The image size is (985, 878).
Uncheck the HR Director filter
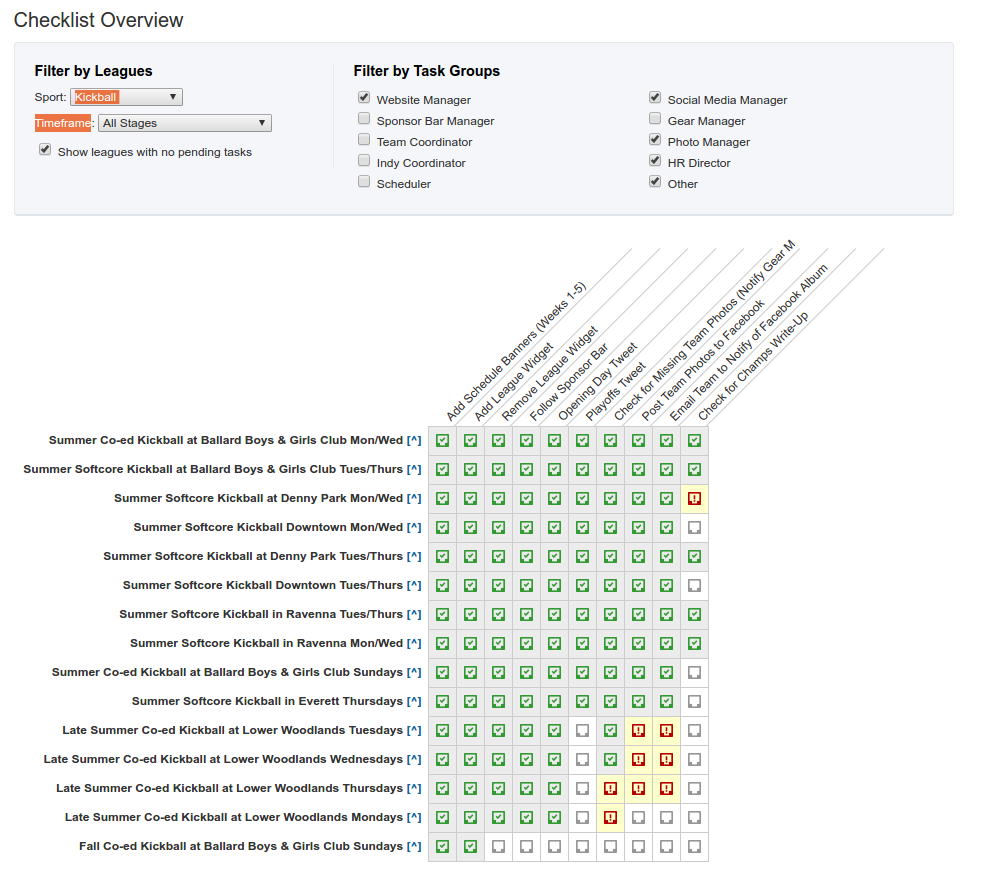654,160
